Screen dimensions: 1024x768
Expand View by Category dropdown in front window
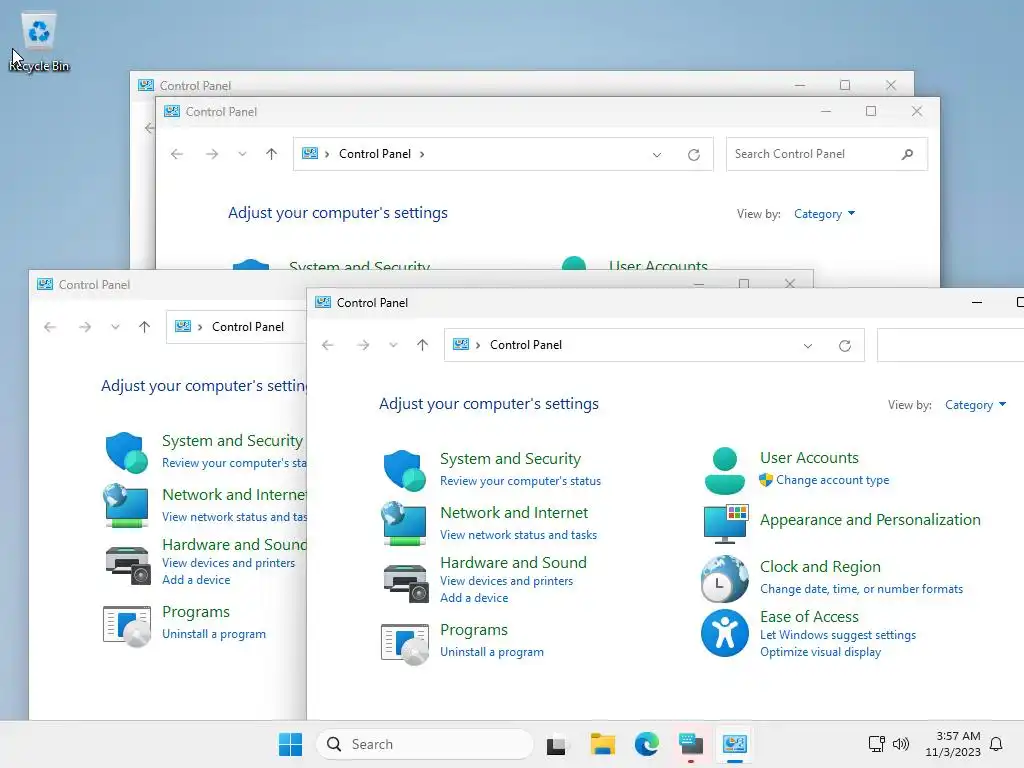(x=975, y=405)
